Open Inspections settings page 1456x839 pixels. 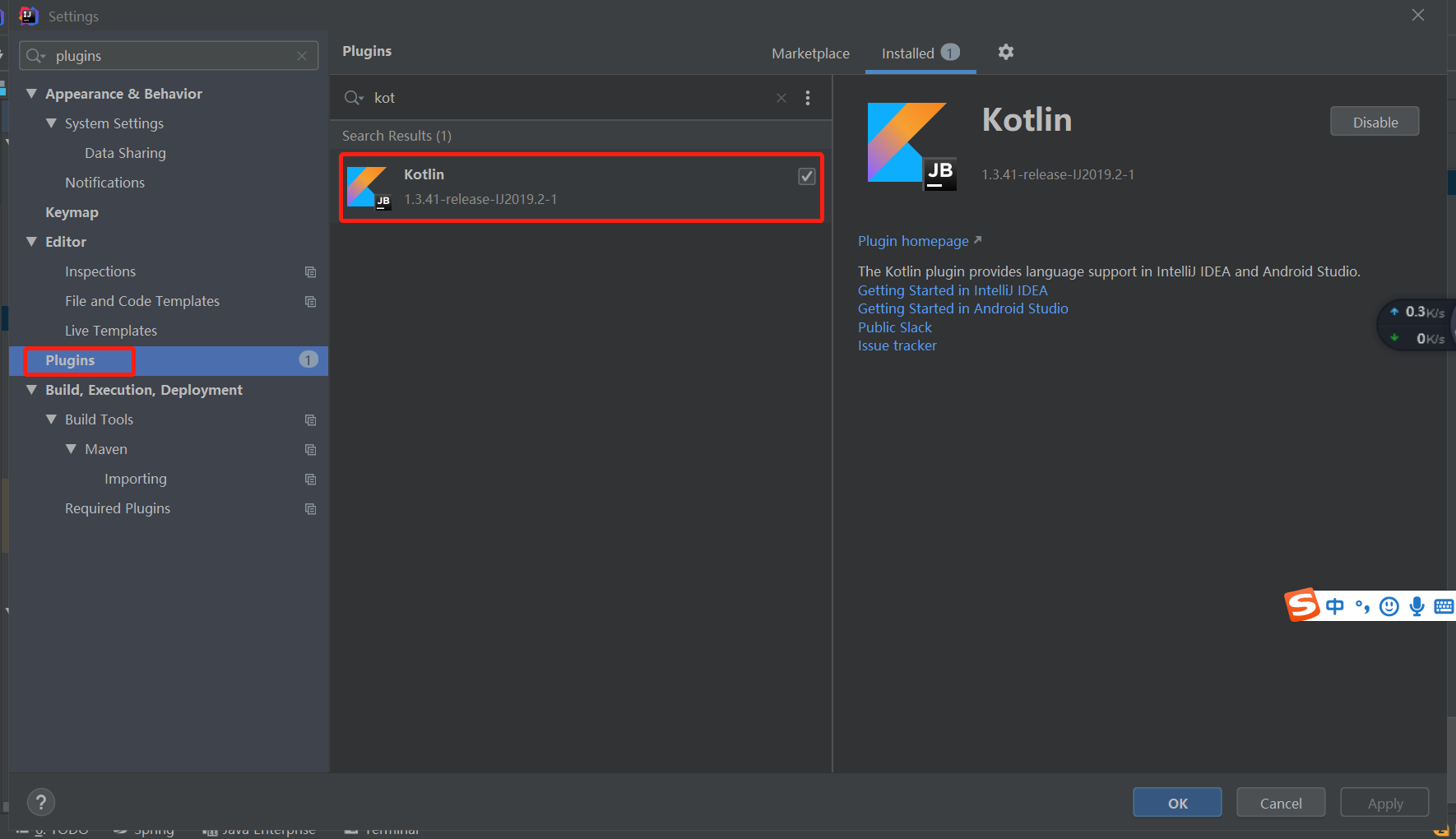click(100, 271)
